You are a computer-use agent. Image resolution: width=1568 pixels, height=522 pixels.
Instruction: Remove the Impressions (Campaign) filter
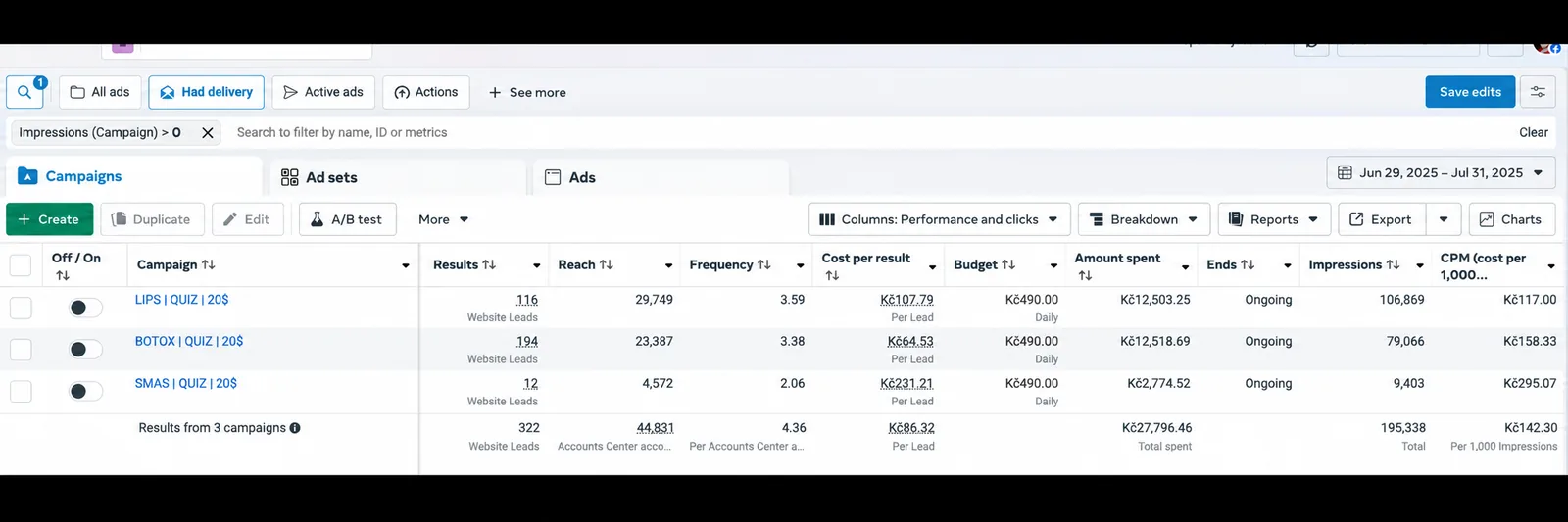[208, 132]
